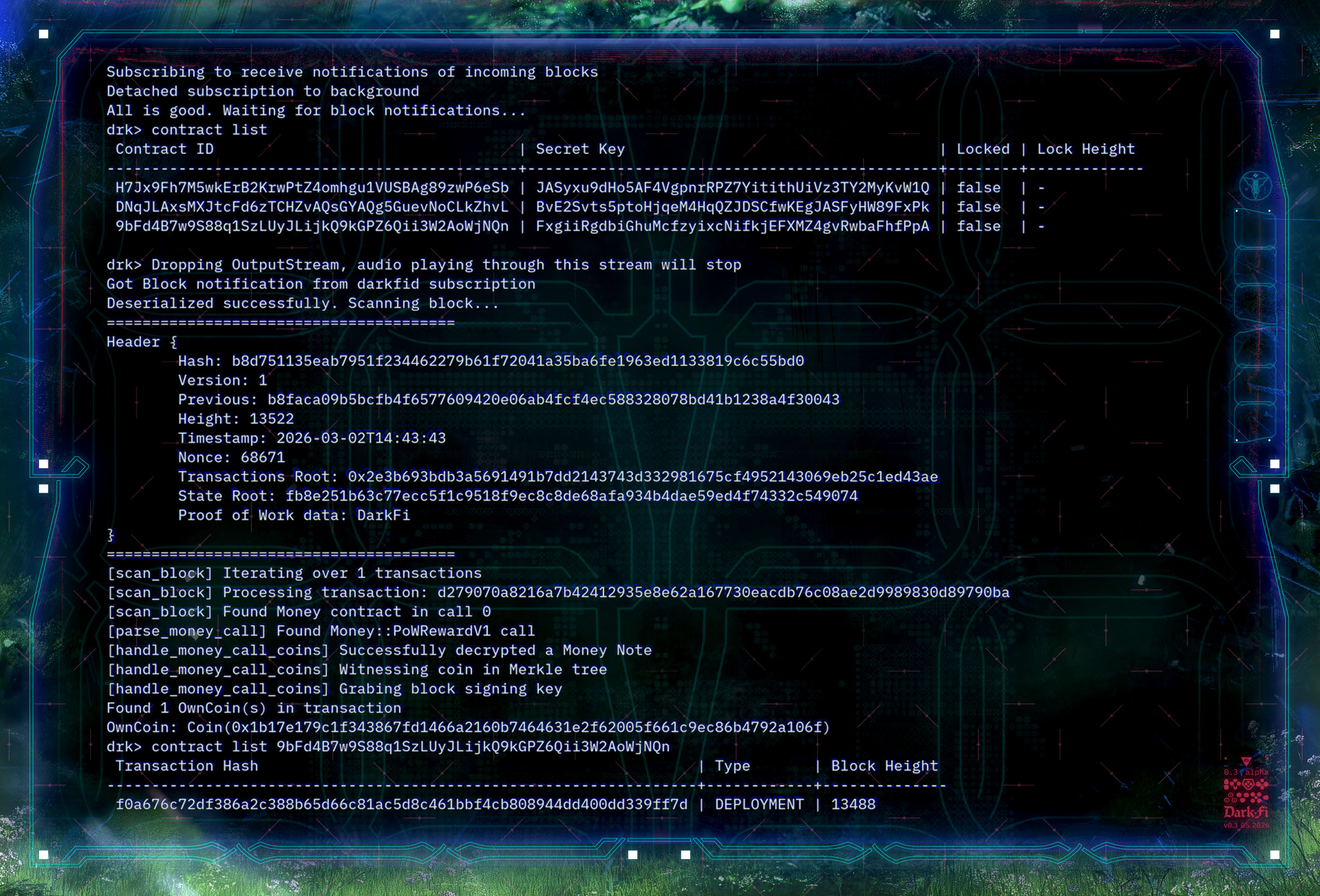Click the "Lock Height" column header

[x=1086, y=150]
